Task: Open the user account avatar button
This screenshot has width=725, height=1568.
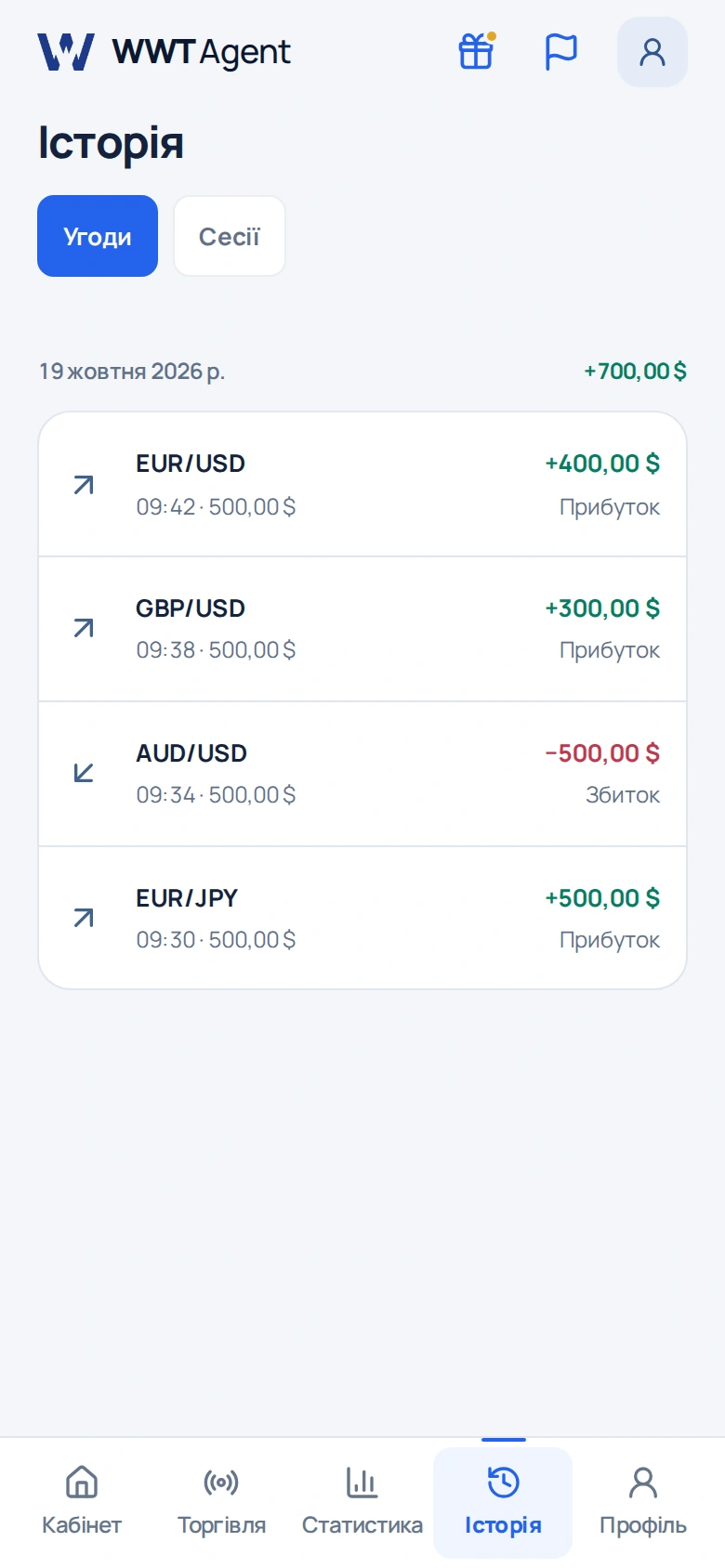Action: tap(652, 52)
